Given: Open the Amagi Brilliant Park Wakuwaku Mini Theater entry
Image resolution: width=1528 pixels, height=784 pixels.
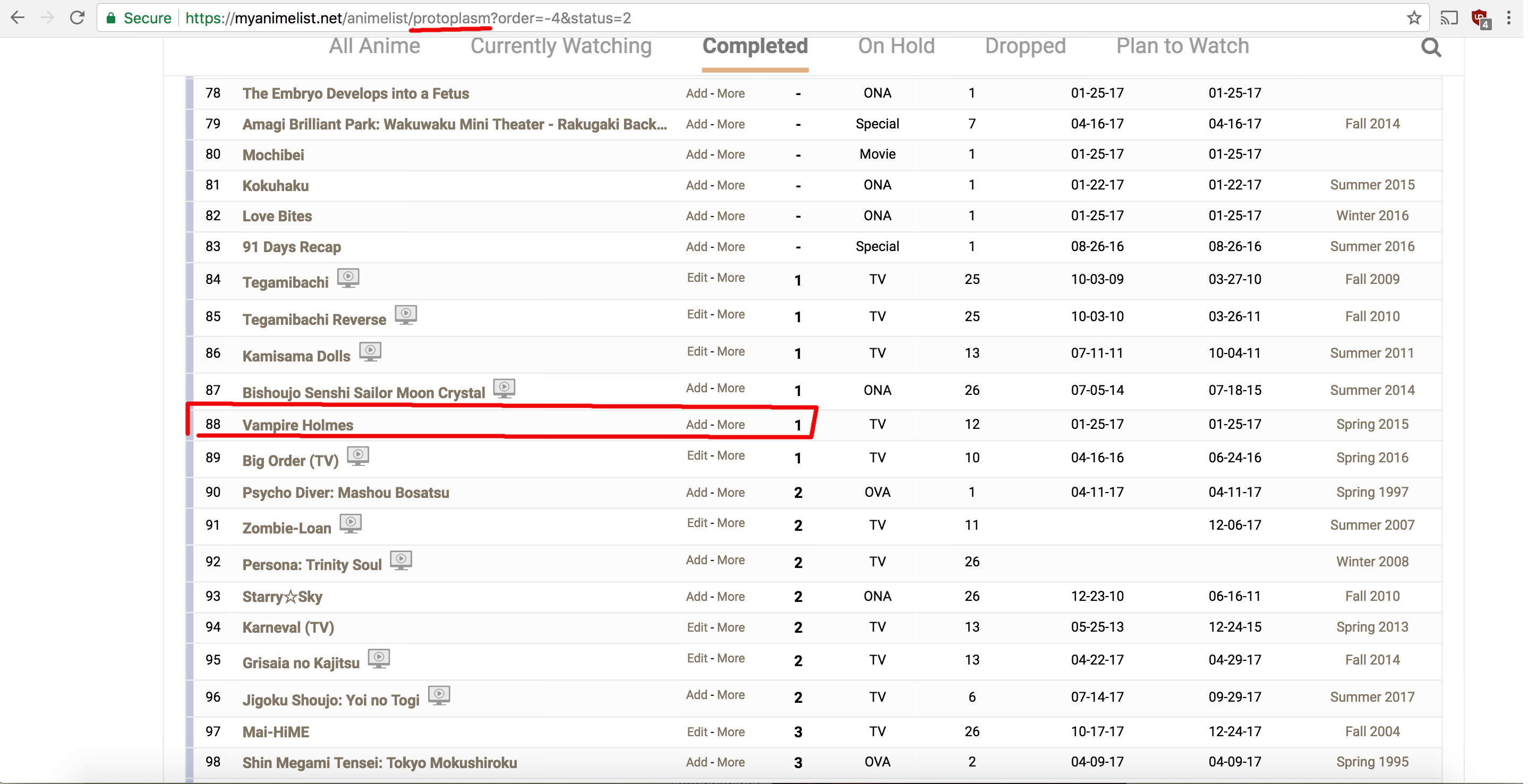Looking at the screenshot, I should (x=455, y=125).
